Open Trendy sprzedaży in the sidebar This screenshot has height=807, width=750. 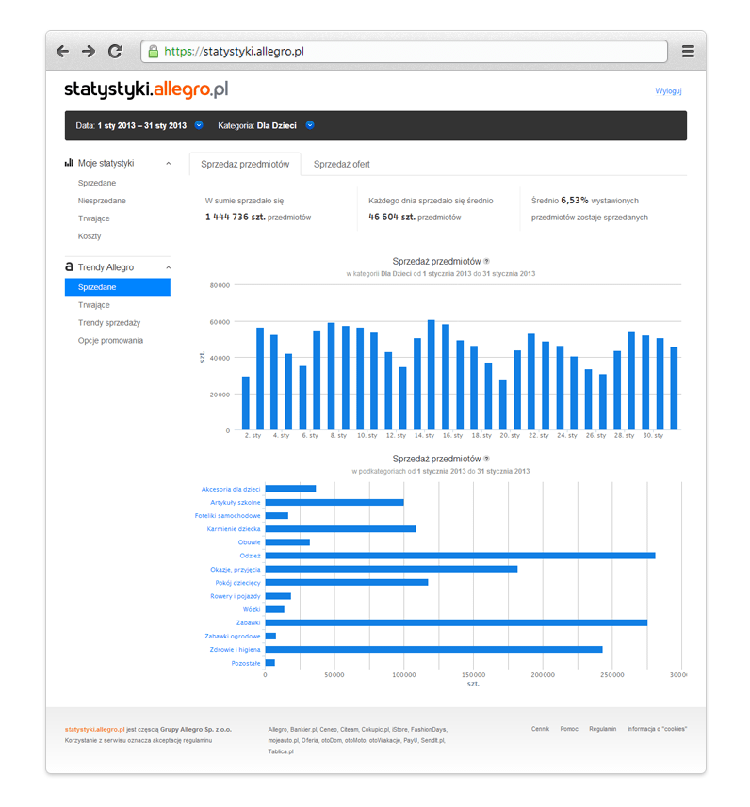point(109,323)
